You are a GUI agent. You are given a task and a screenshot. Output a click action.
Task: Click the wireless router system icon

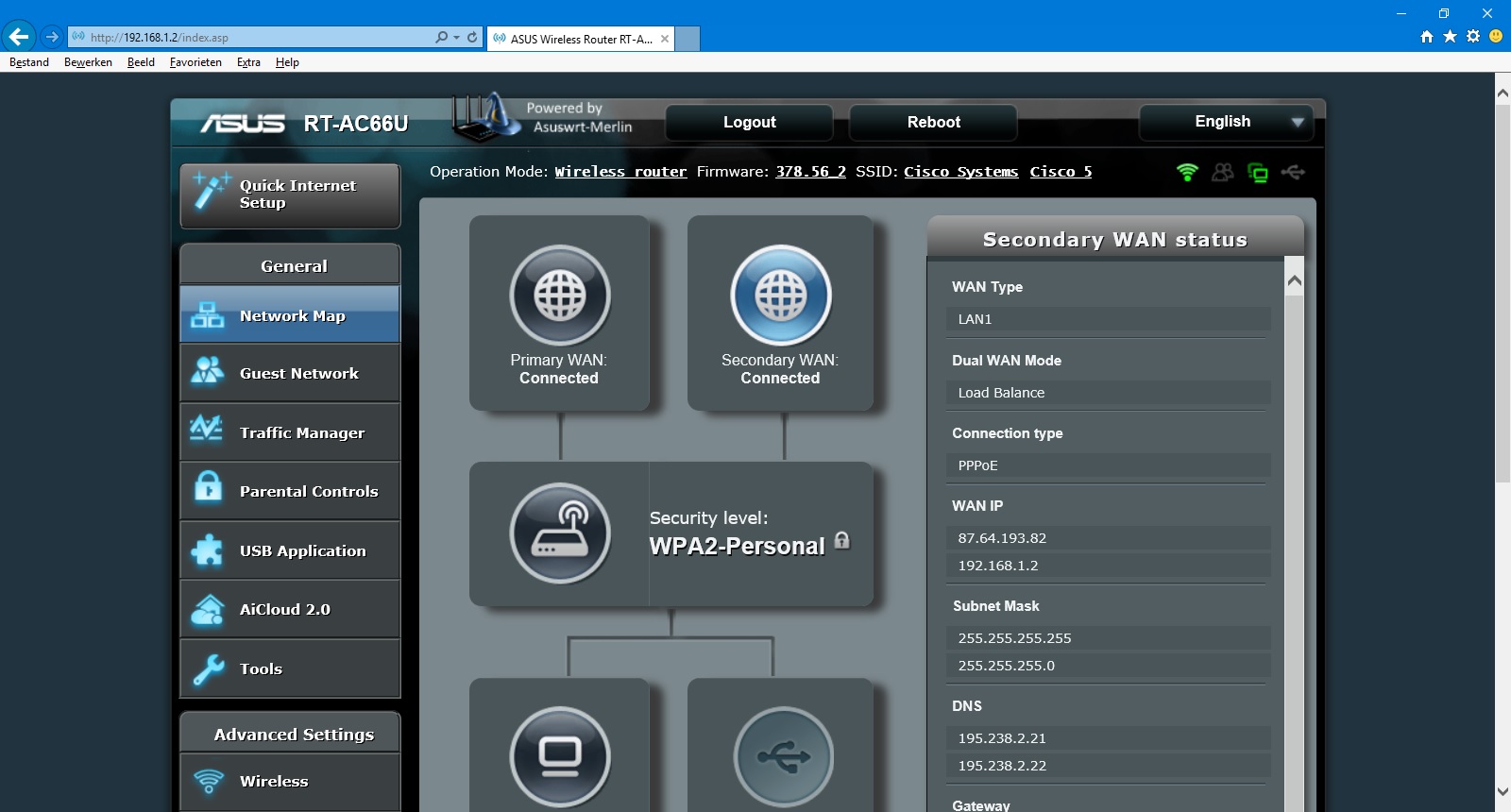(560, 533)
